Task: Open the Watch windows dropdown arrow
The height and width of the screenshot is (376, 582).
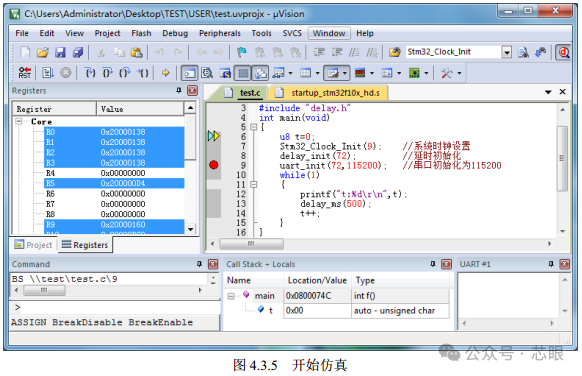Action: tap(290, 73)
